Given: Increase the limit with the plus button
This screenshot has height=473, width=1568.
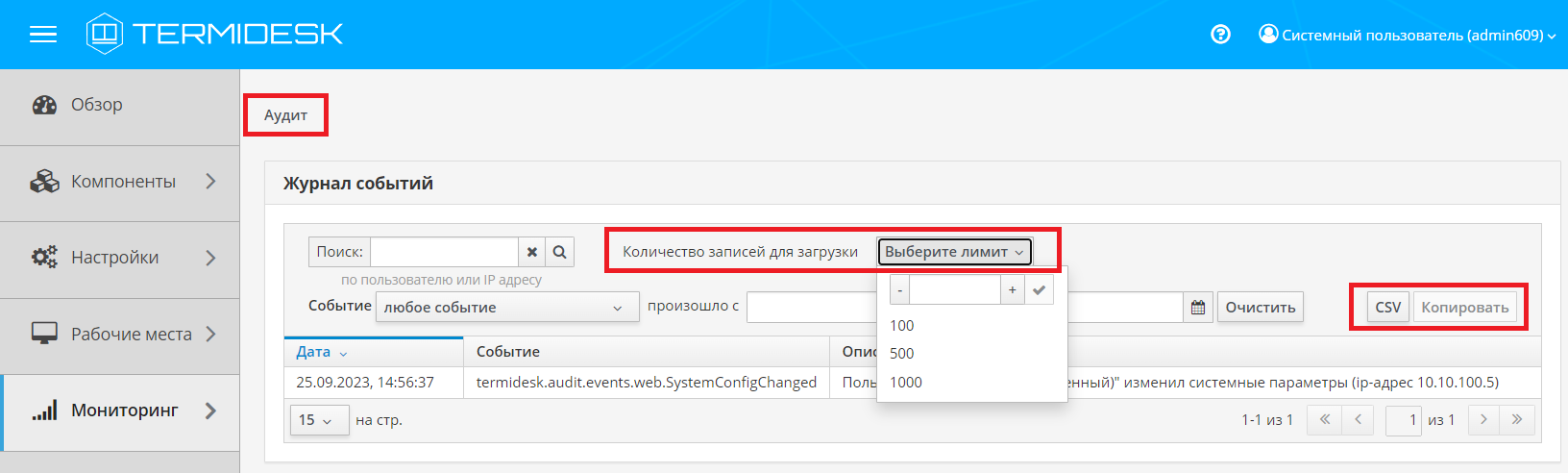Looking at the screenshot, I should click(x=1013, y=290).
